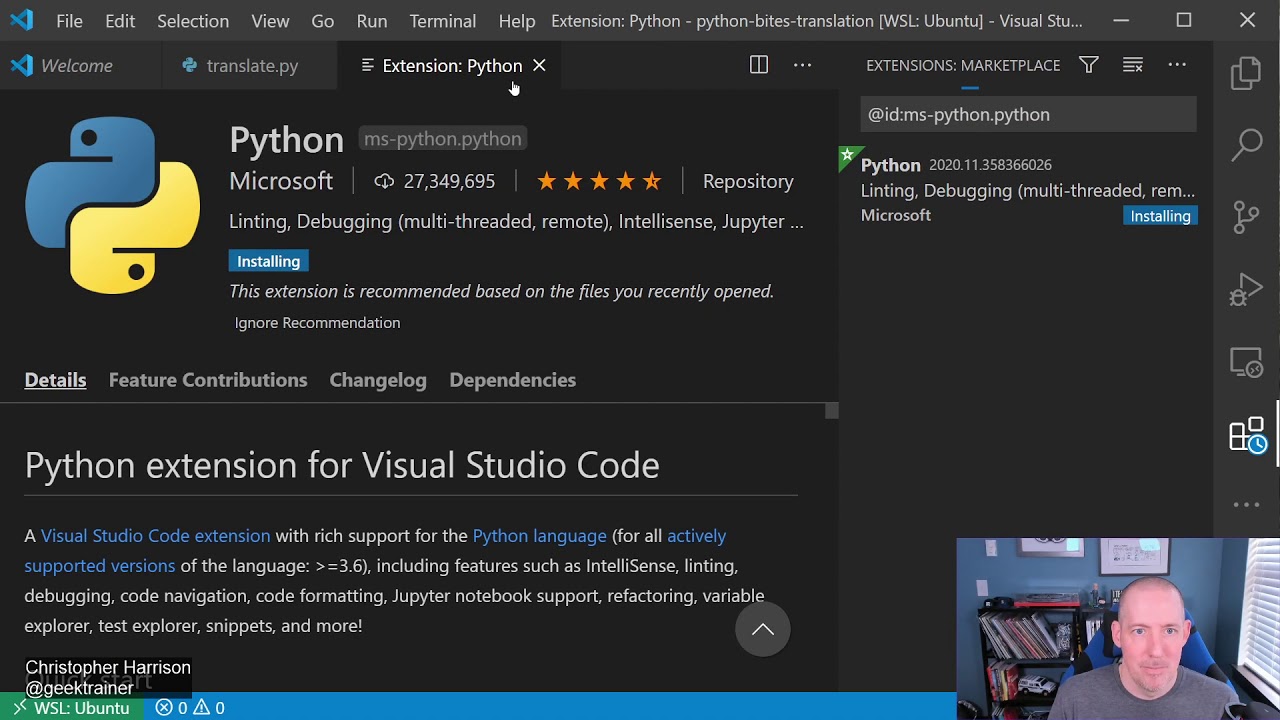Viewport: 1280px width, 720px height.
Task: Open Extensions panel more actions menu
Action: pyautogui.click(x=1177, y=65)
